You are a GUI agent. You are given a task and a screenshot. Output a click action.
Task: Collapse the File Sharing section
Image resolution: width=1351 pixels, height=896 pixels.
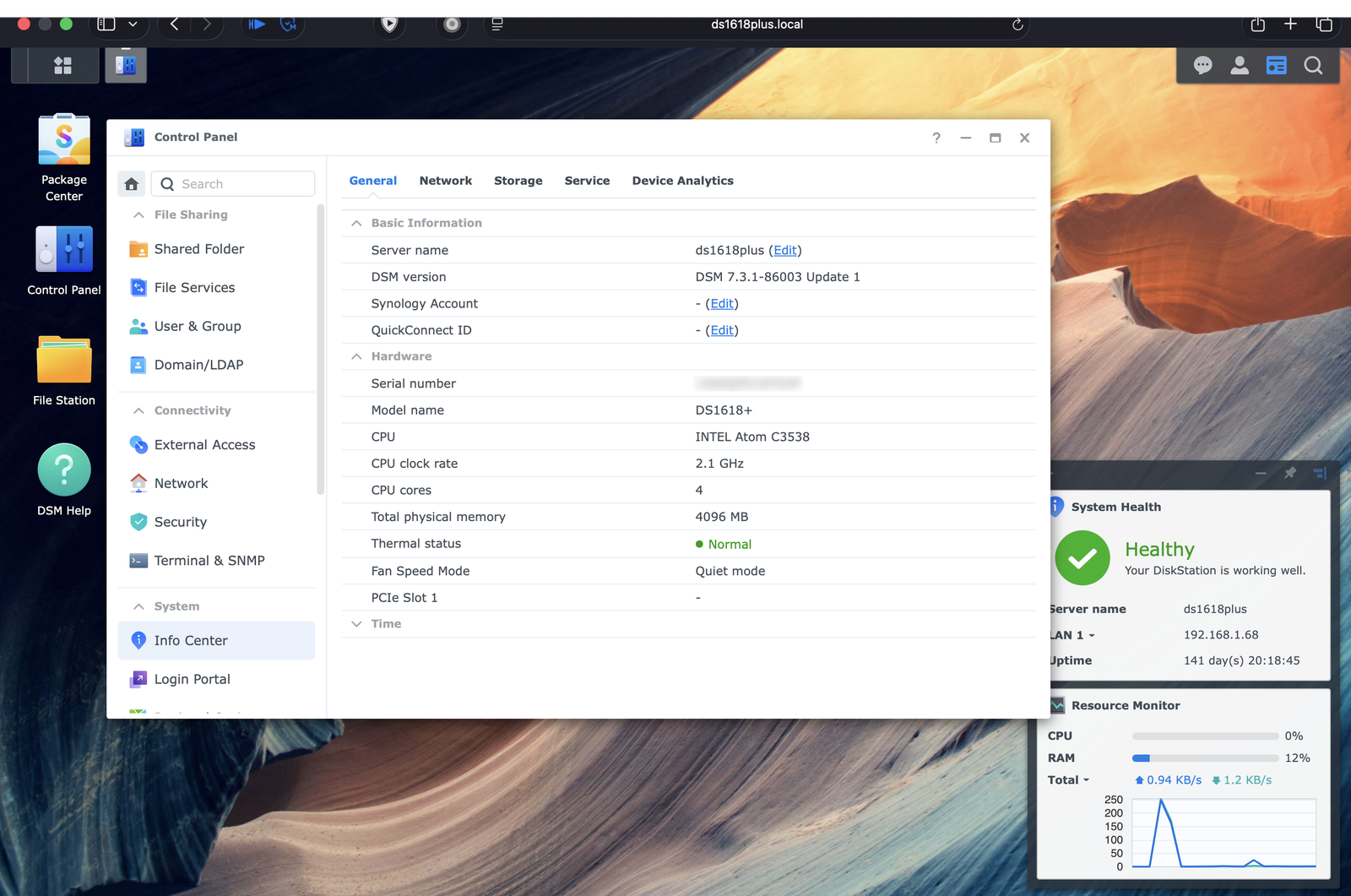pyautogui.click(x=138, y=214)
